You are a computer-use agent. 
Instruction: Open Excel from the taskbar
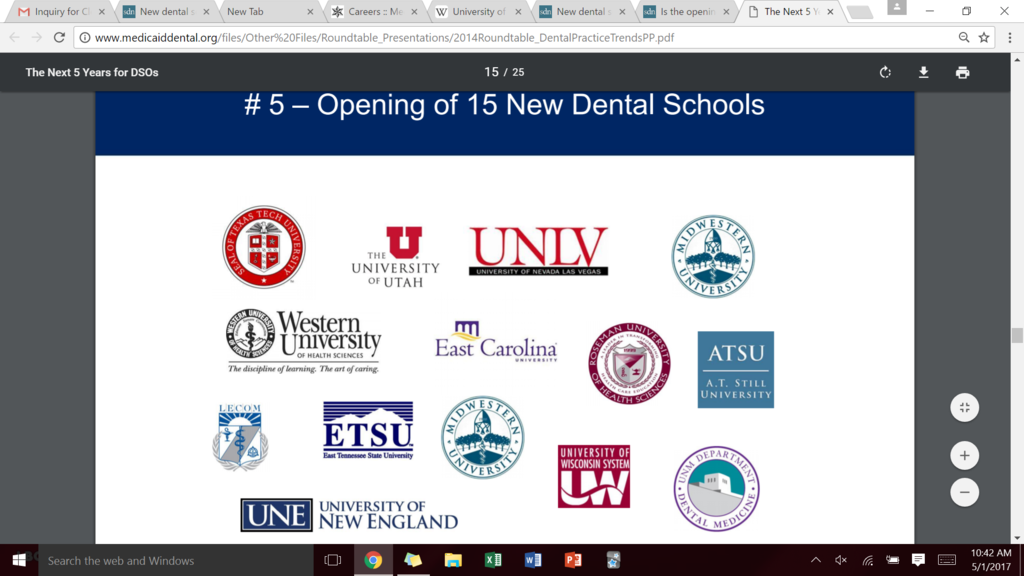[x=493, y=560]
